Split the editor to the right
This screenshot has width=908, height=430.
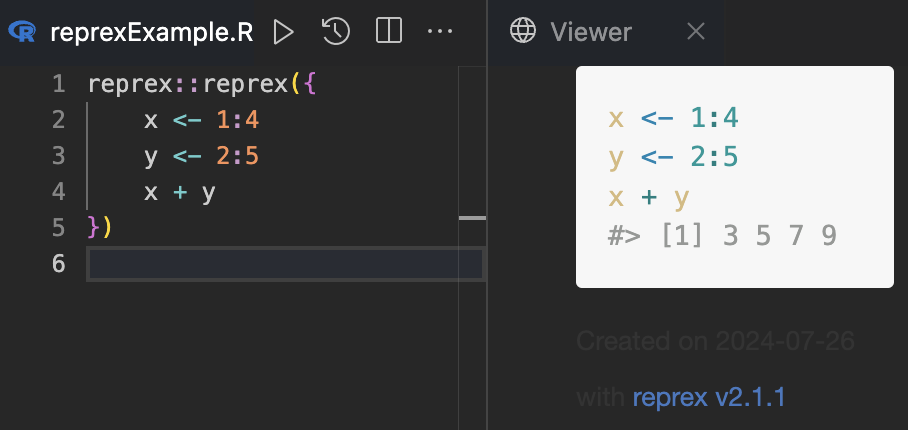(388, 32)
